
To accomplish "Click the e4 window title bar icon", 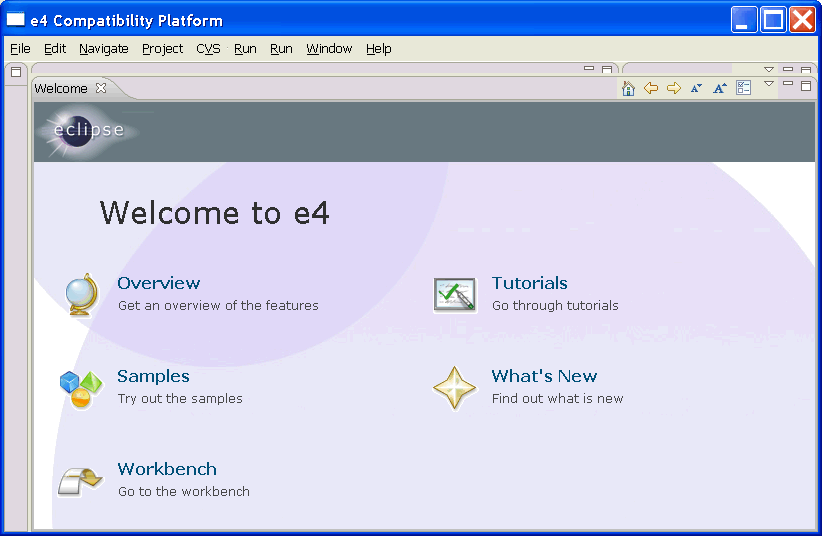I will (15, 20).
